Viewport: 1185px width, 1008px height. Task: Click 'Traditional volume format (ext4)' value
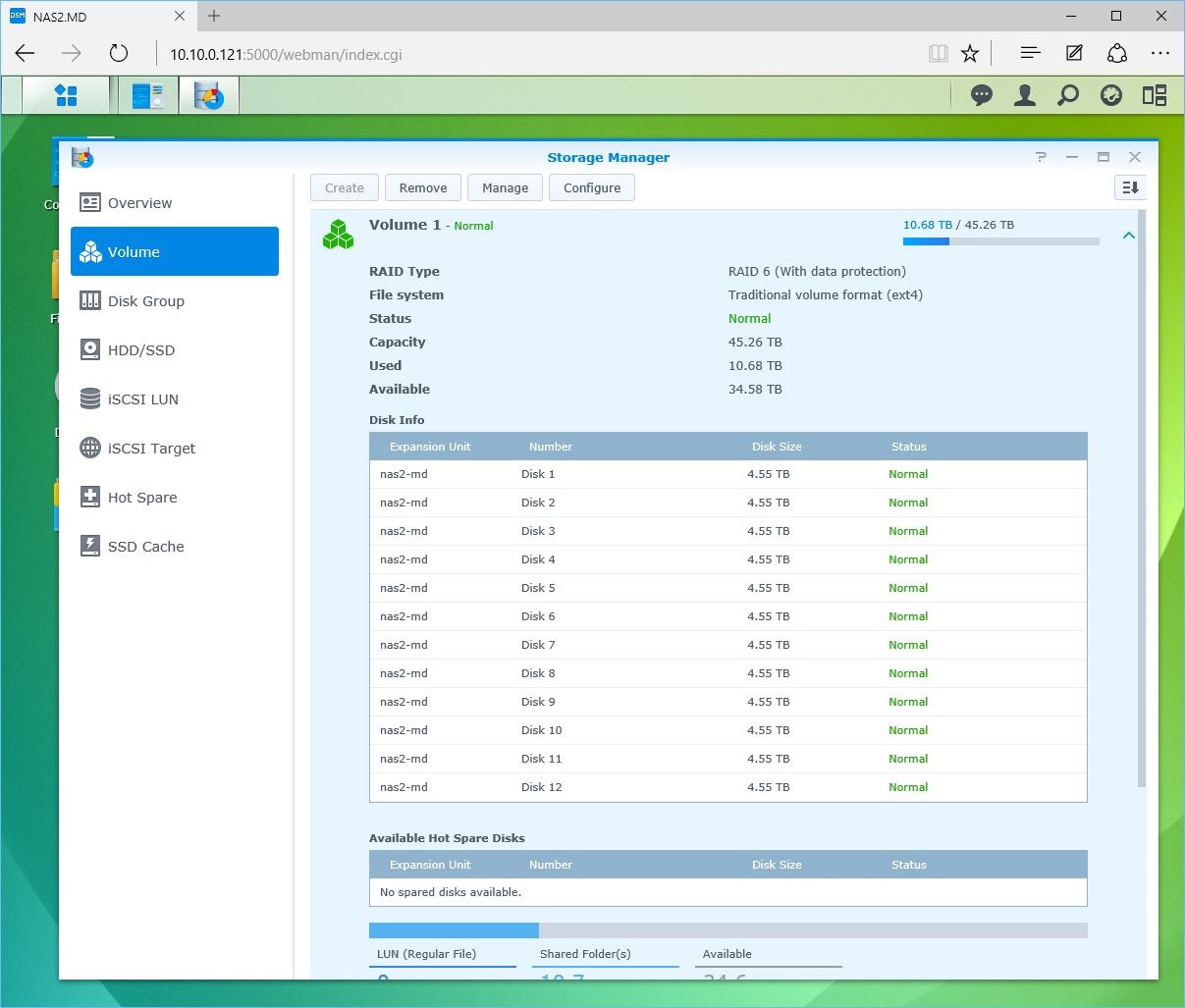coord(826,294)
